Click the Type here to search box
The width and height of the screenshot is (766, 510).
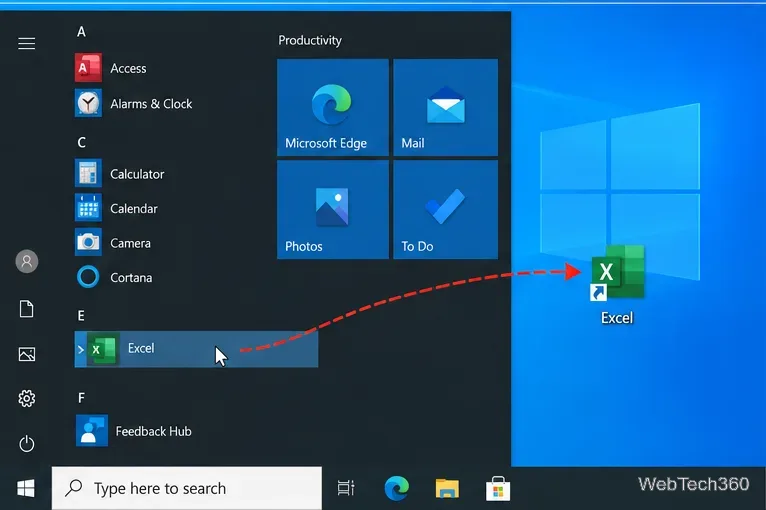(x=187, y=488)
